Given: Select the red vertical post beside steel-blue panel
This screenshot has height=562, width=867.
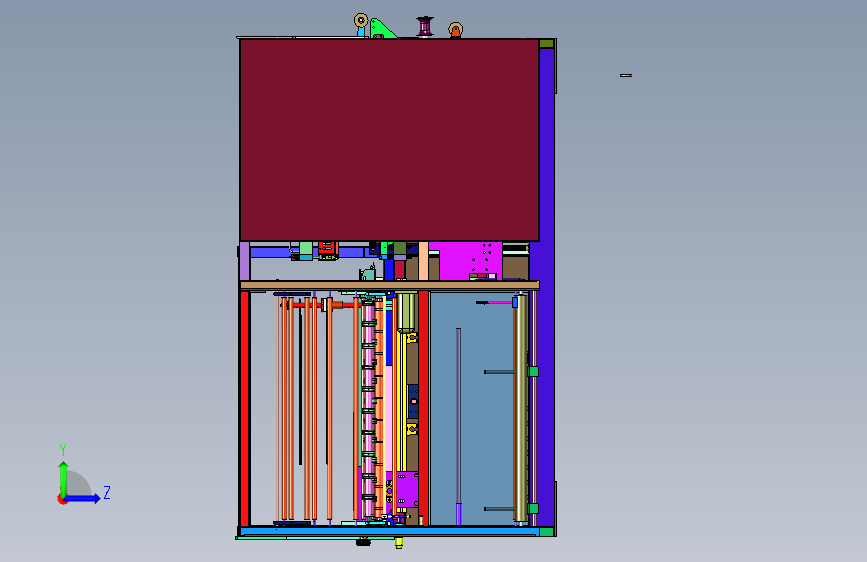Looking at the screenshot, I should [424, 408].
